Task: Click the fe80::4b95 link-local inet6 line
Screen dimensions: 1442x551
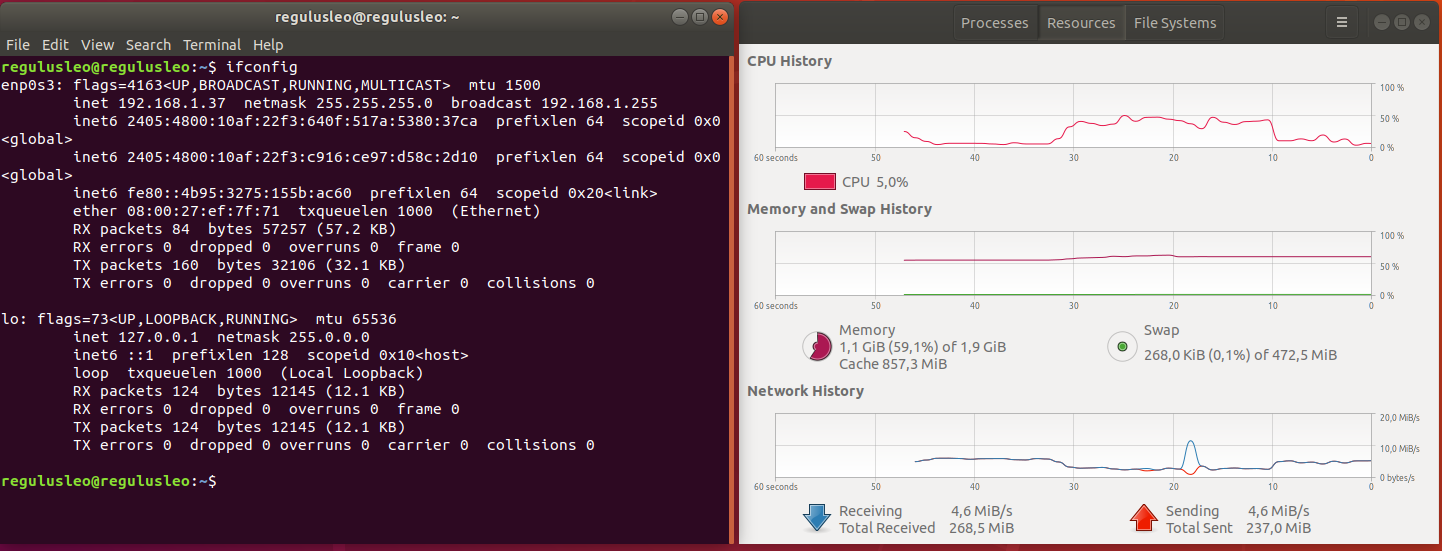Action: pos(365,193)
